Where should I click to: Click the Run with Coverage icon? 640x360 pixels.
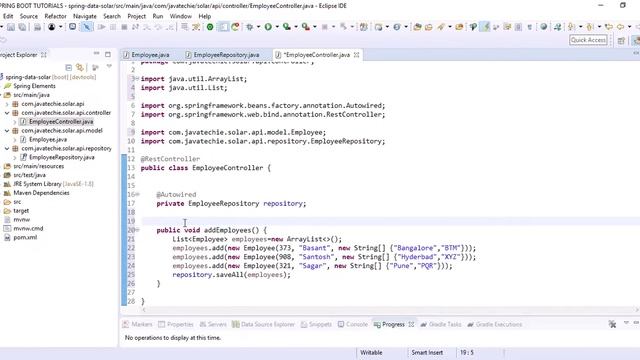(287, 27)
